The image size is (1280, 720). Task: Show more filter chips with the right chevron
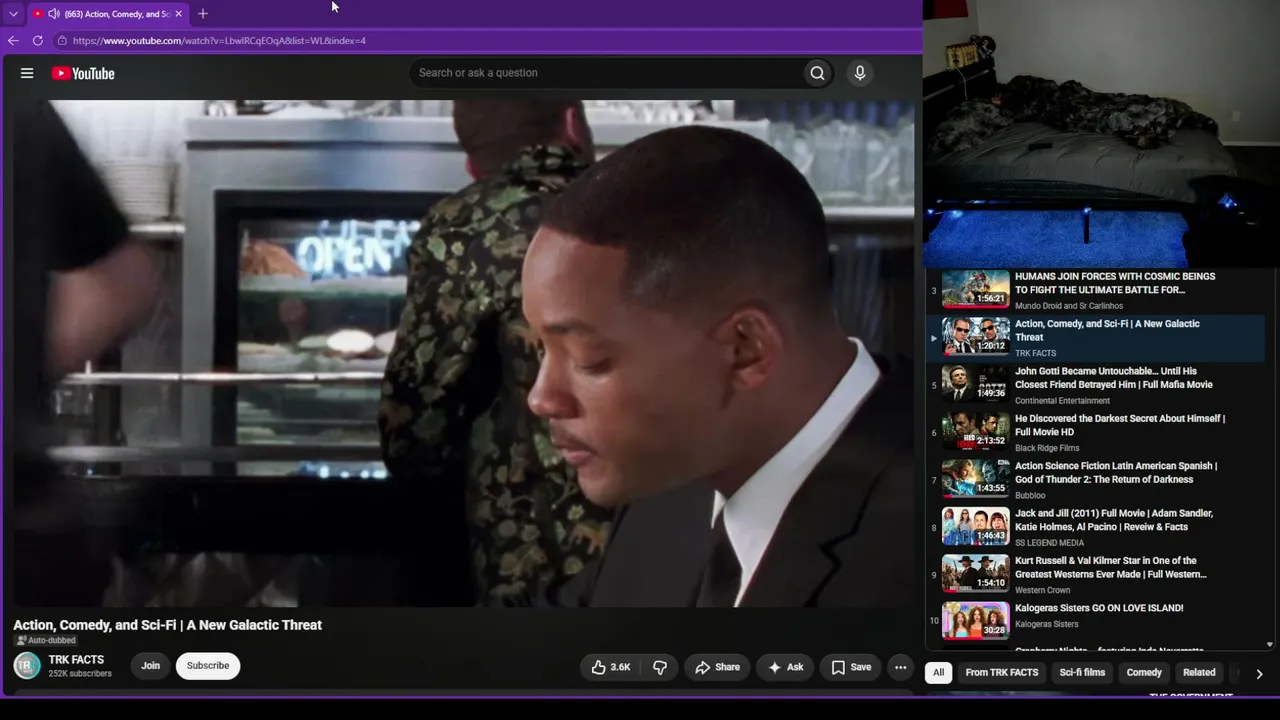click(x=1259, y=674)
